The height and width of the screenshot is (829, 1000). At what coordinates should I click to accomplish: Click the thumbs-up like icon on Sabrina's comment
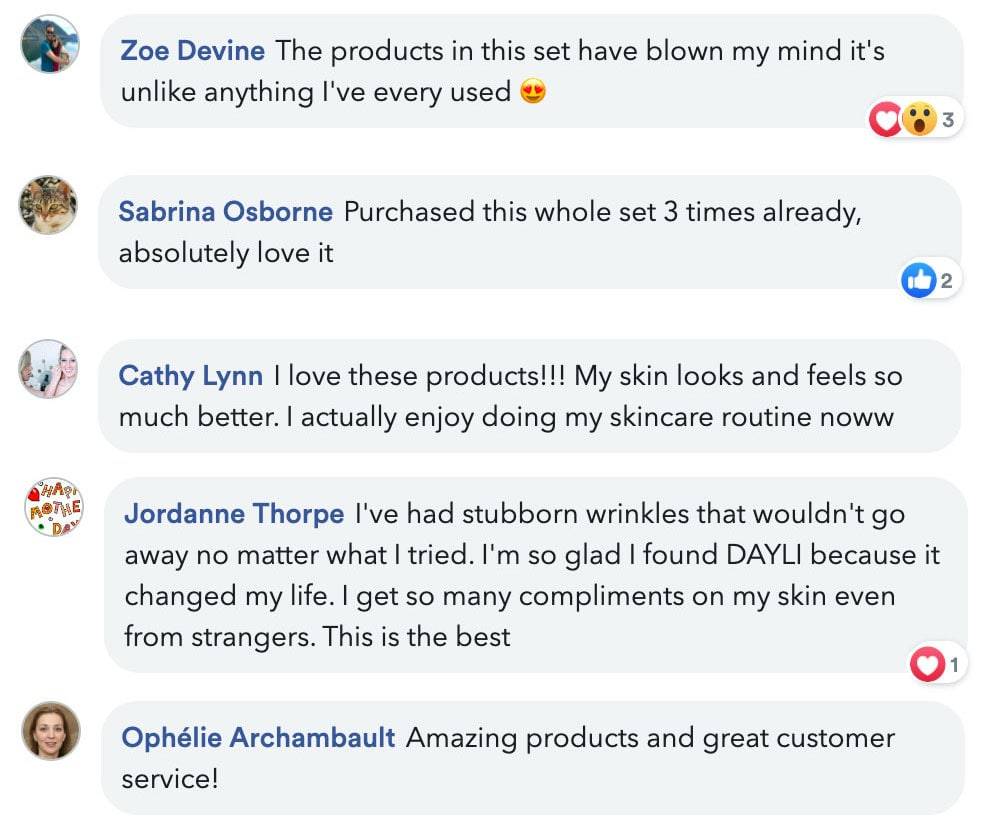point(918,280)
